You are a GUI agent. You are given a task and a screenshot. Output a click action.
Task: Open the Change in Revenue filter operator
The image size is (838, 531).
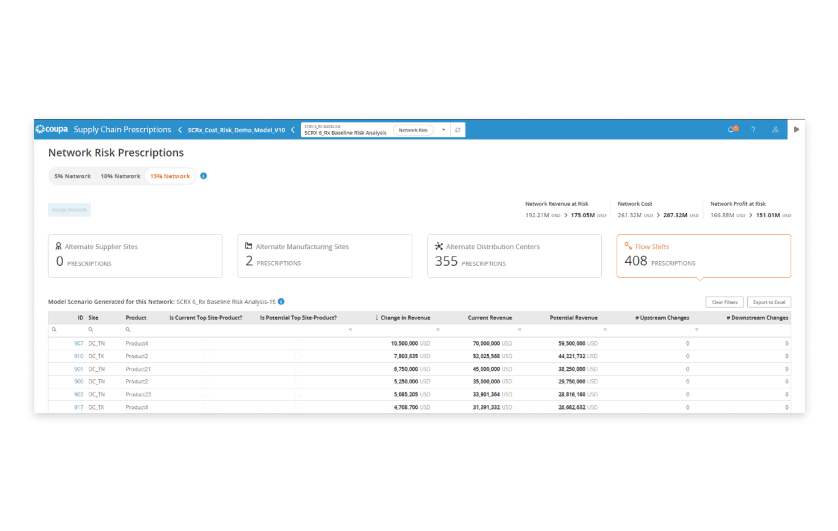pos(350,330)
